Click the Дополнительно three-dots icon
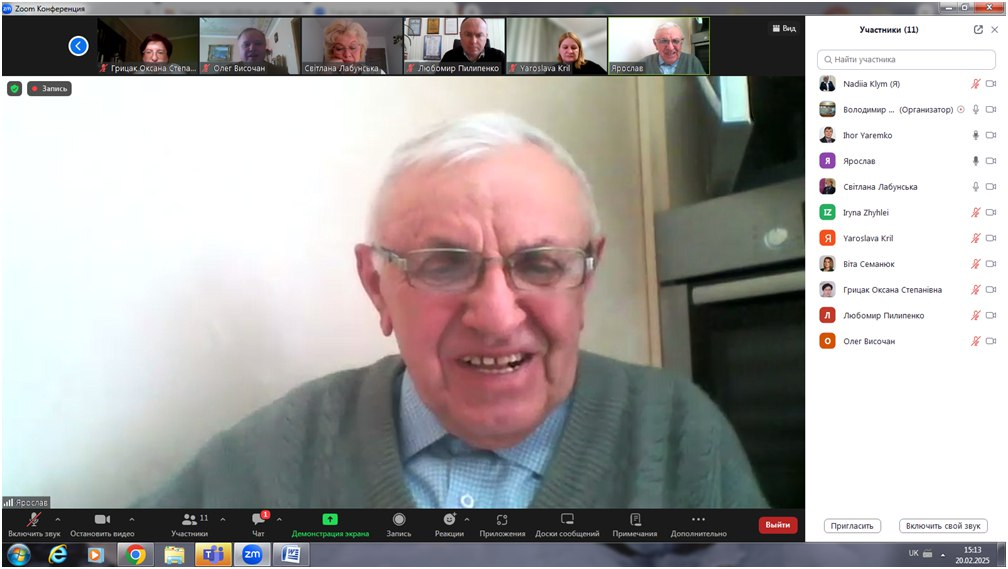1008x569 pixels. pos(698,520)
